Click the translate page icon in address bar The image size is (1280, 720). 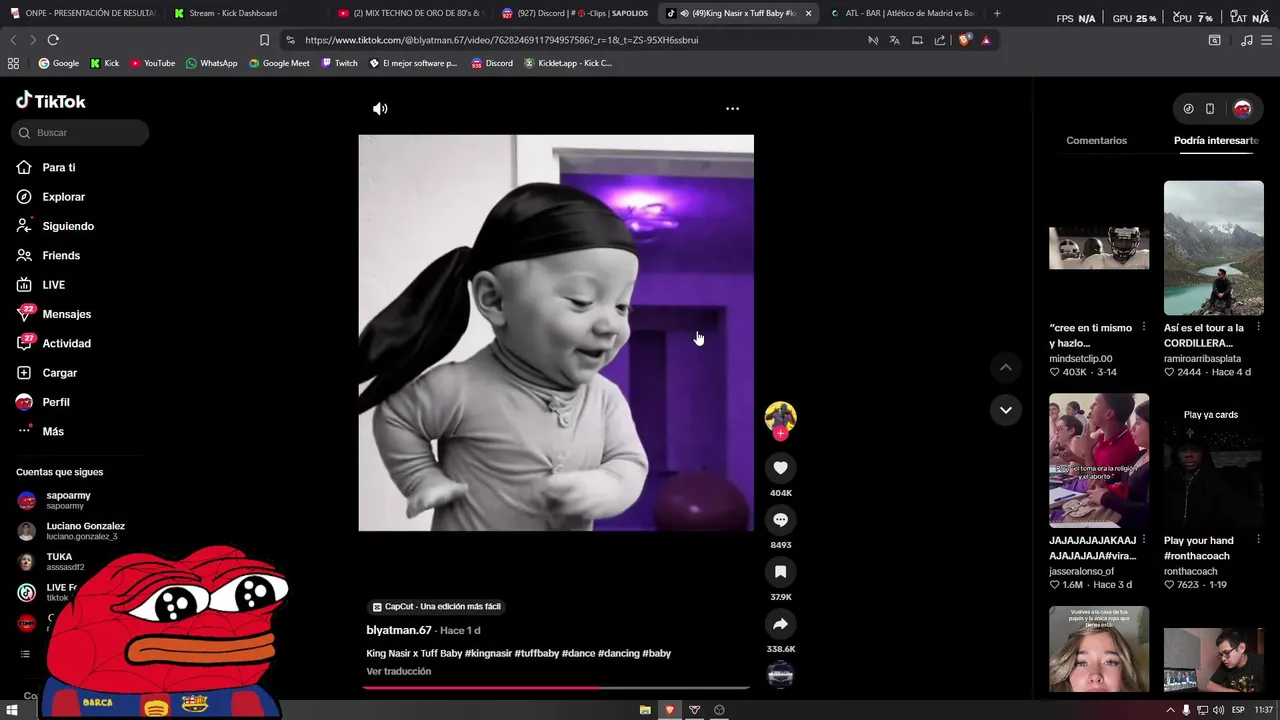(x=894, y=40)
